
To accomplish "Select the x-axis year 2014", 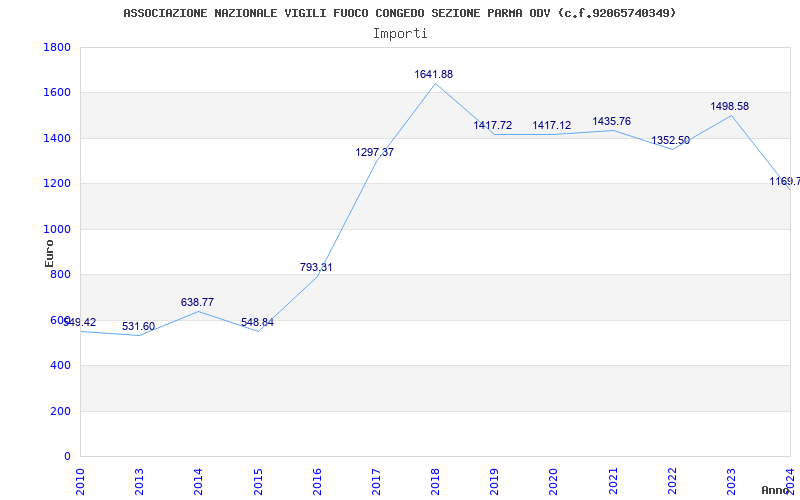I will (198, 481).
